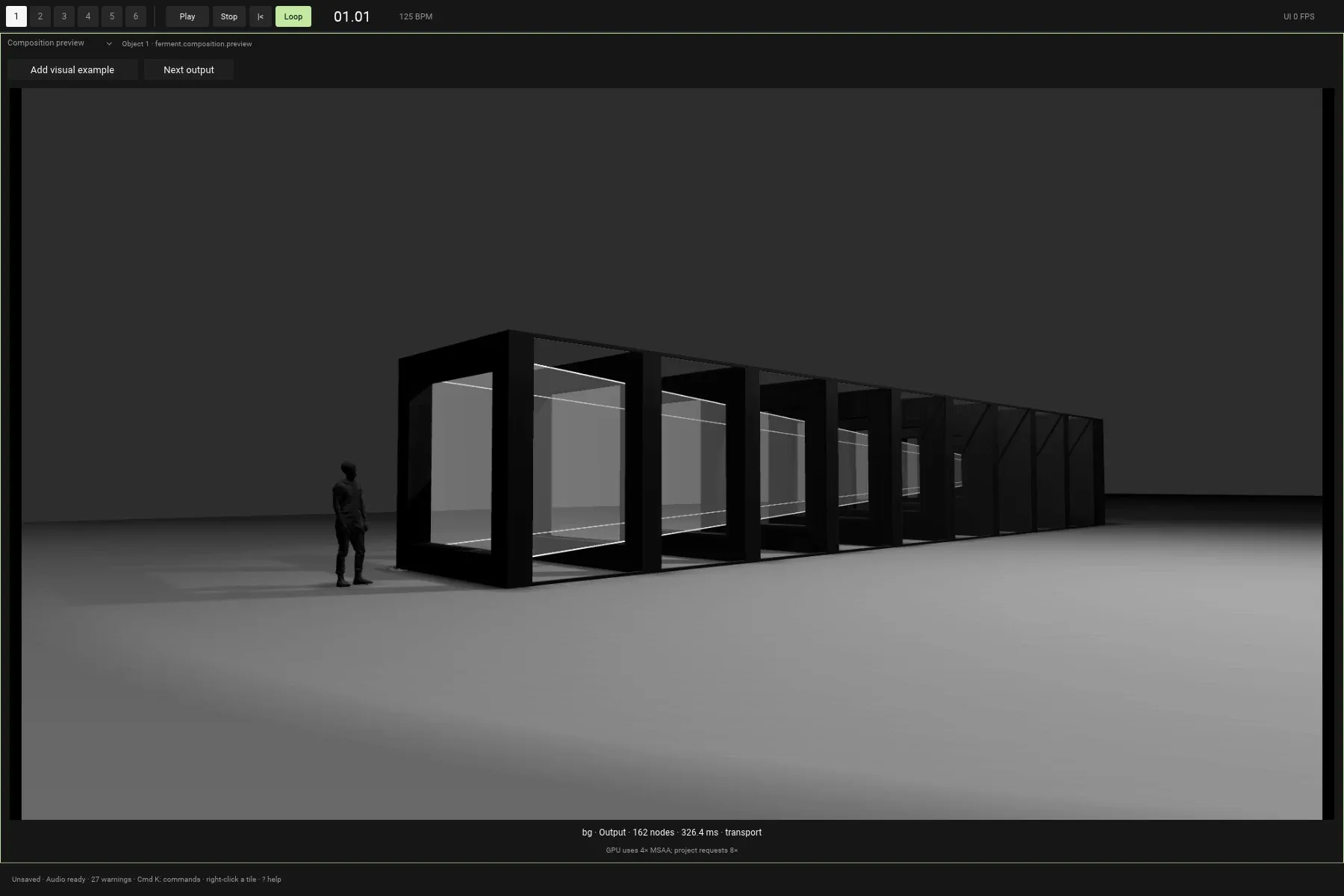
Task: Switch to scene slot 2
Action: 40,16
